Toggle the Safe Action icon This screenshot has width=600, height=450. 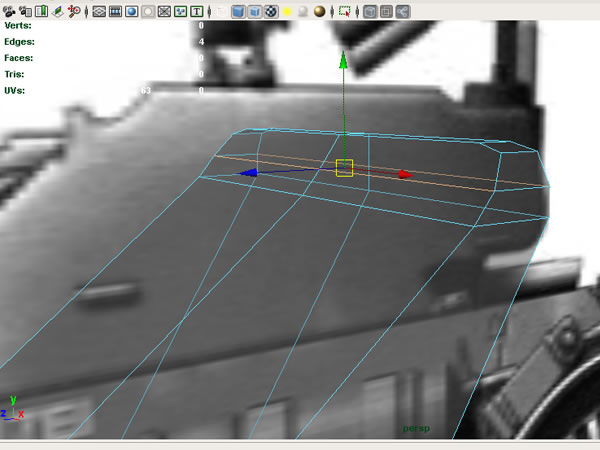[181, 11]
